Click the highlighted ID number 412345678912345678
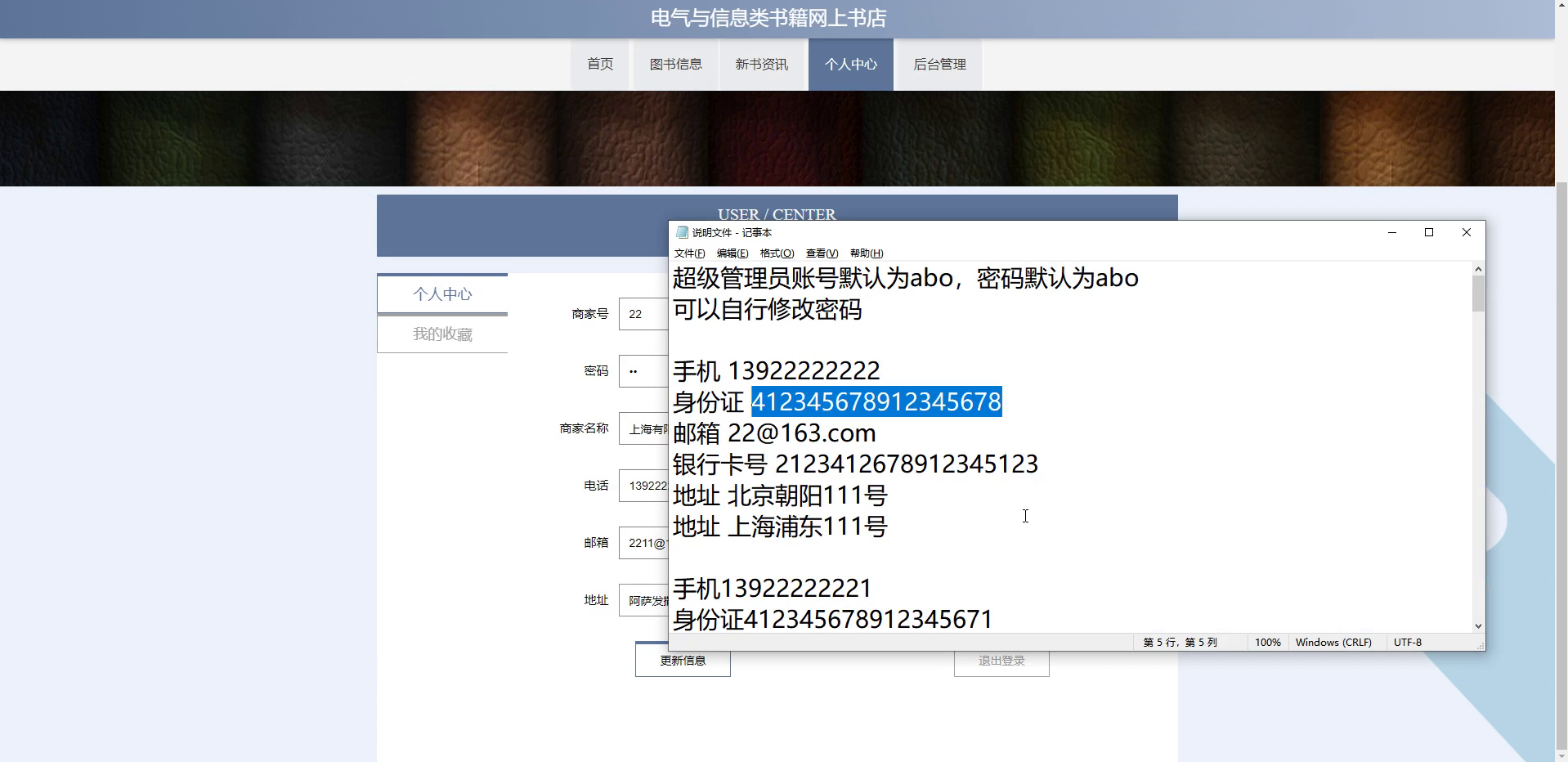1568x762 pixels. (x=876, y=401)
